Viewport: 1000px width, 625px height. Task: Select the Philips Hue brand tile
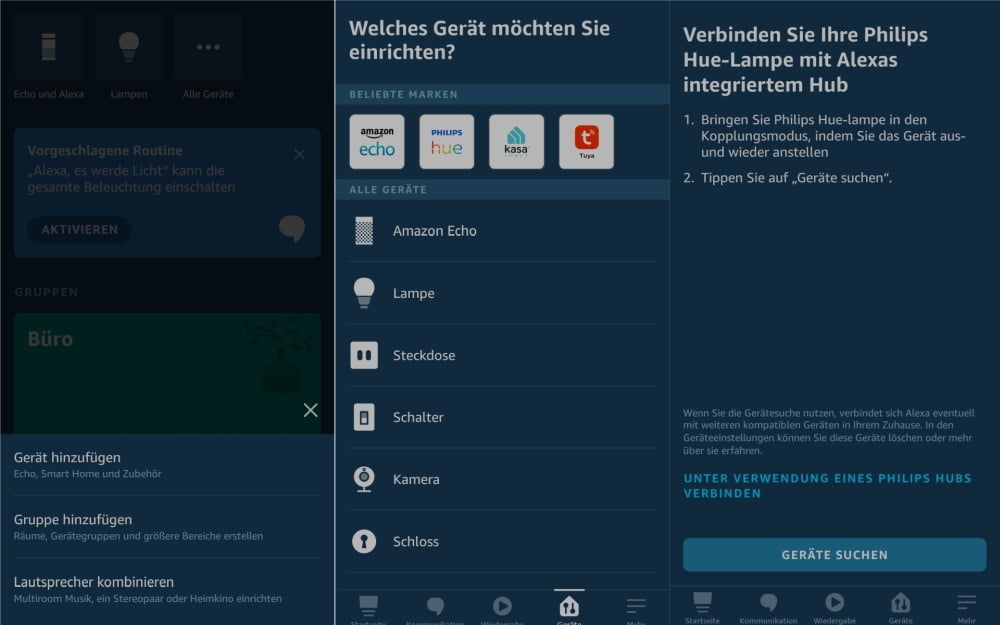pos(446,141)
